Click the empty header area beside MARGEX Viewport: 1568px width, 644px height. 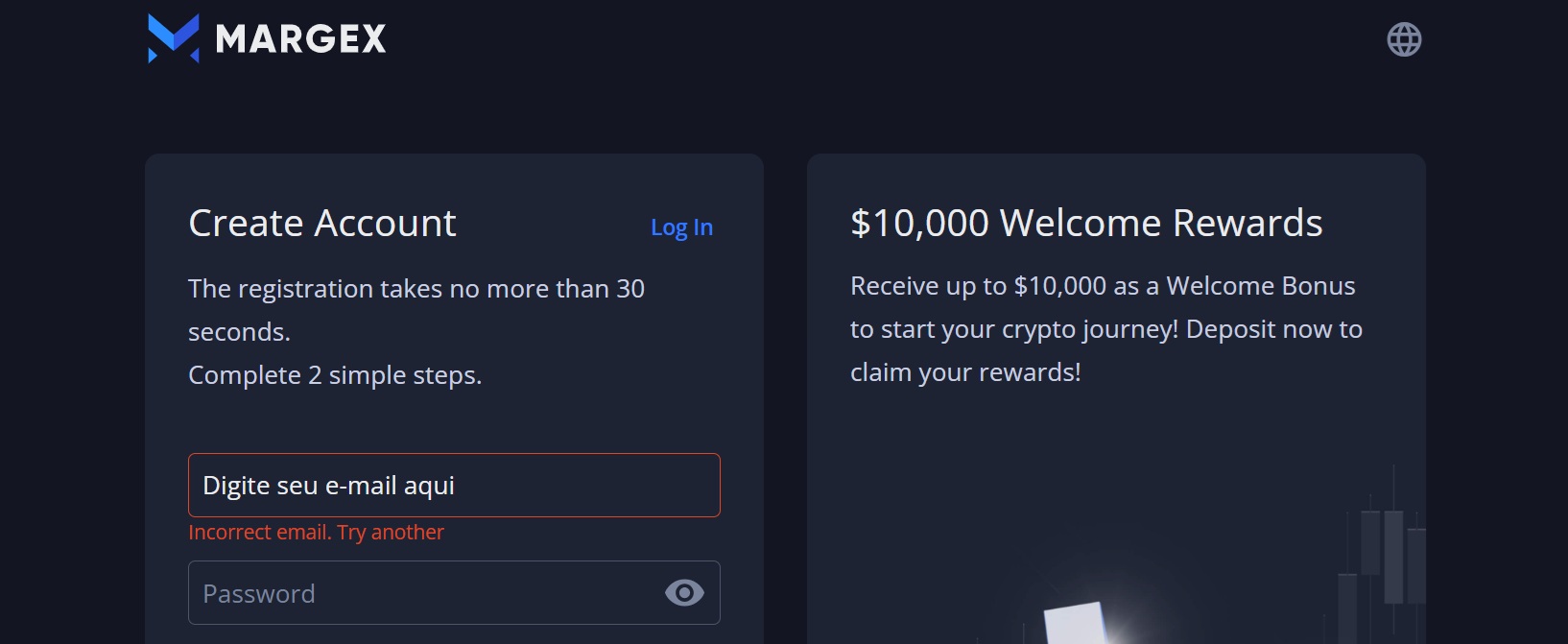pyautogui.click(x=864, y=38)
